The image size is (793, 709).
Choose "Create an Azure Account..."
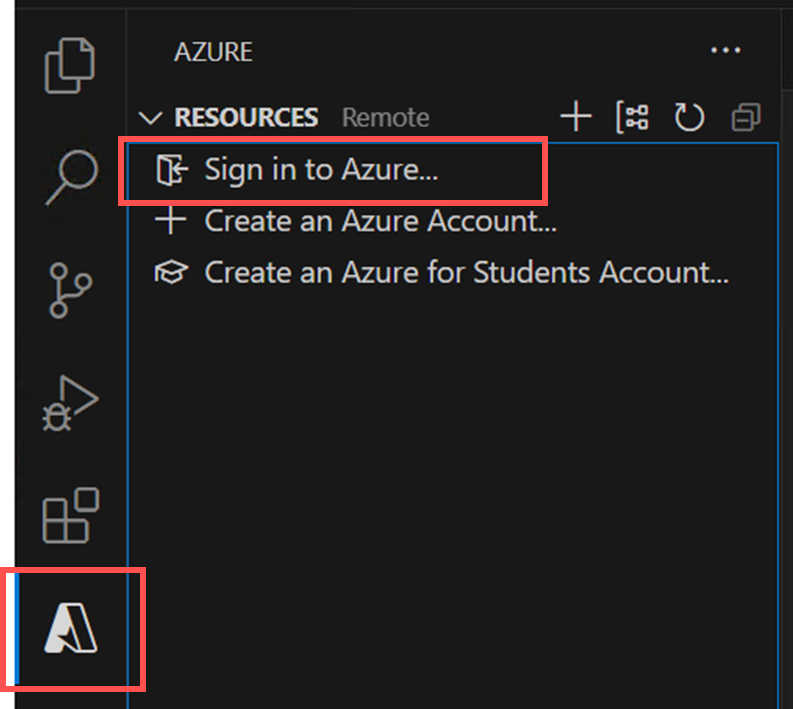pos(380,221)
